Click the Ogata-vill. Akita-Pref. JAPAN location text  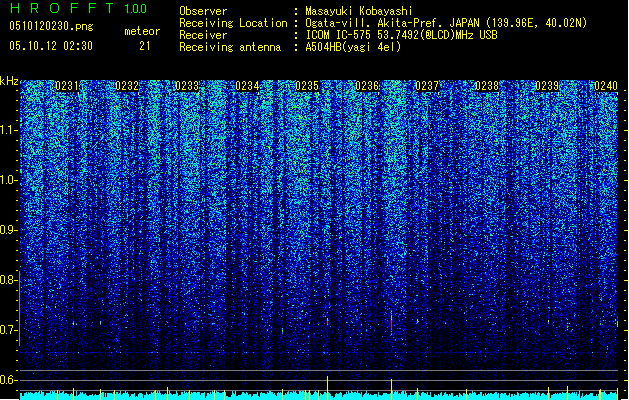pos(446,23)
